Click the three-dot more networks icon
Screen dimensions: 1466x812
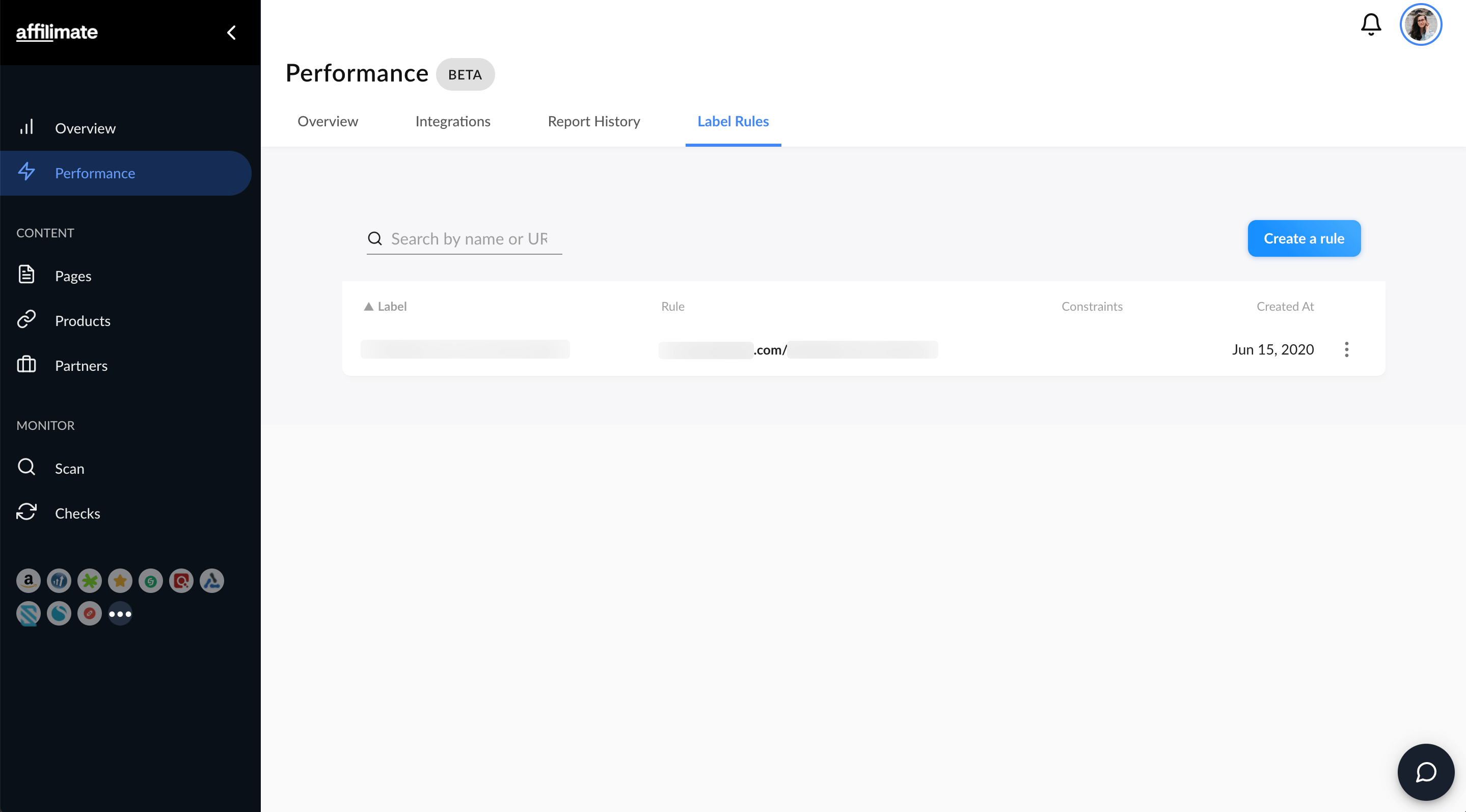pyautogui.click(x=120, y=613)
